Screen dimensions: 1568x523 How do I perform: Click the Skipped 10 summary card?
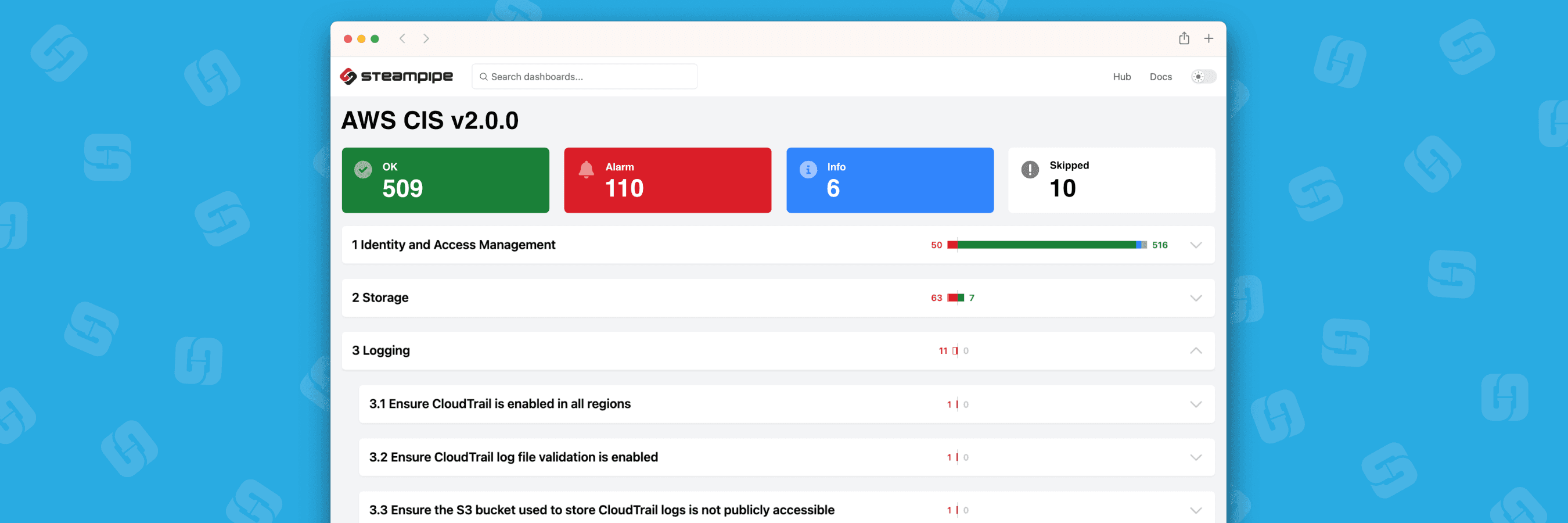click(1112, 180)
